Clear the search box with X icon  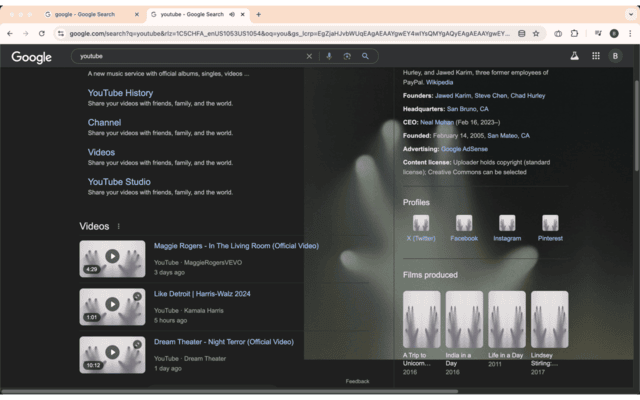[309, 57]
